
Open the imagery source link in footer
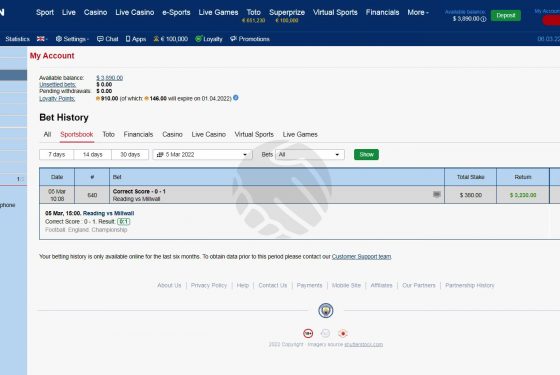[x=364, y=345]
